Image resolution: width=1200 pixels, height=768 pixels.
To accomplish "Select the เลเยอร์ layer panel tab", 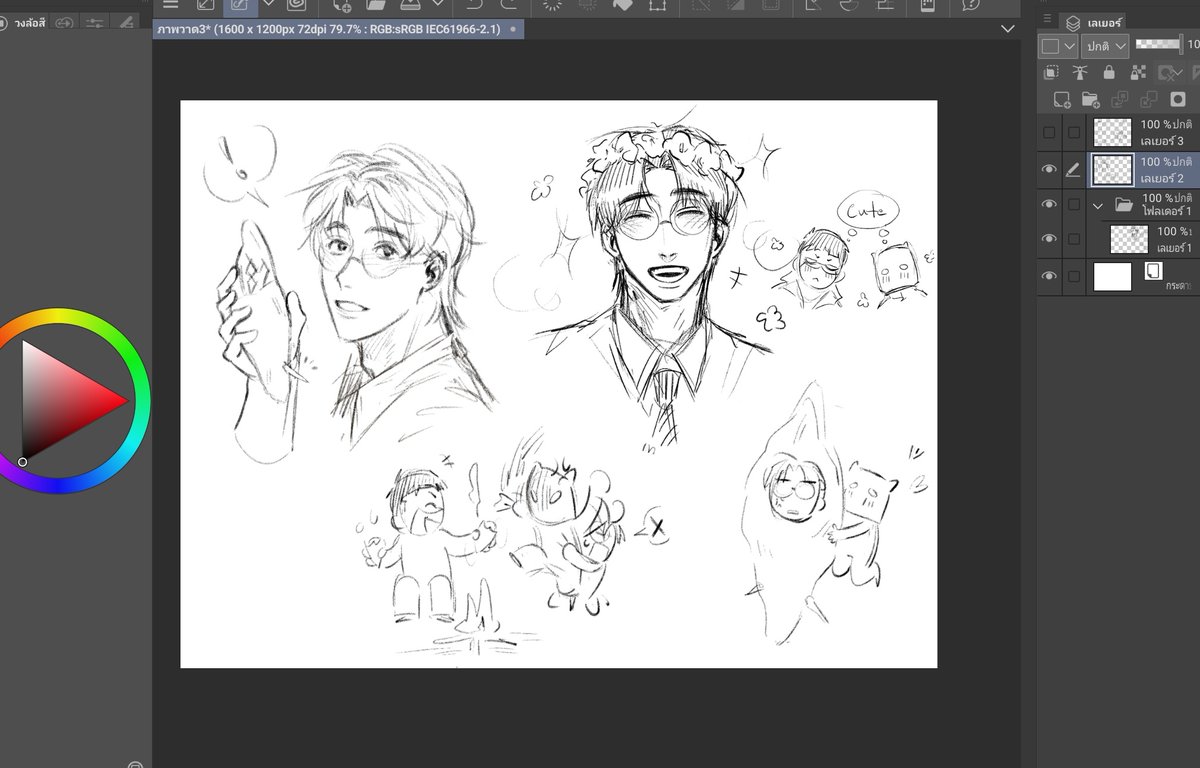I will 1092,22.
